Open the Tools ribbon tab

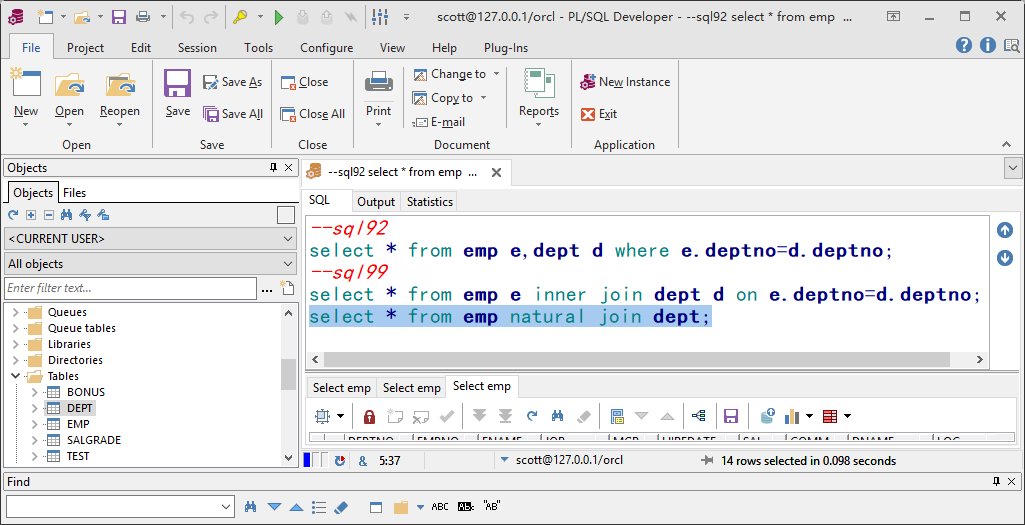point(258,48)
